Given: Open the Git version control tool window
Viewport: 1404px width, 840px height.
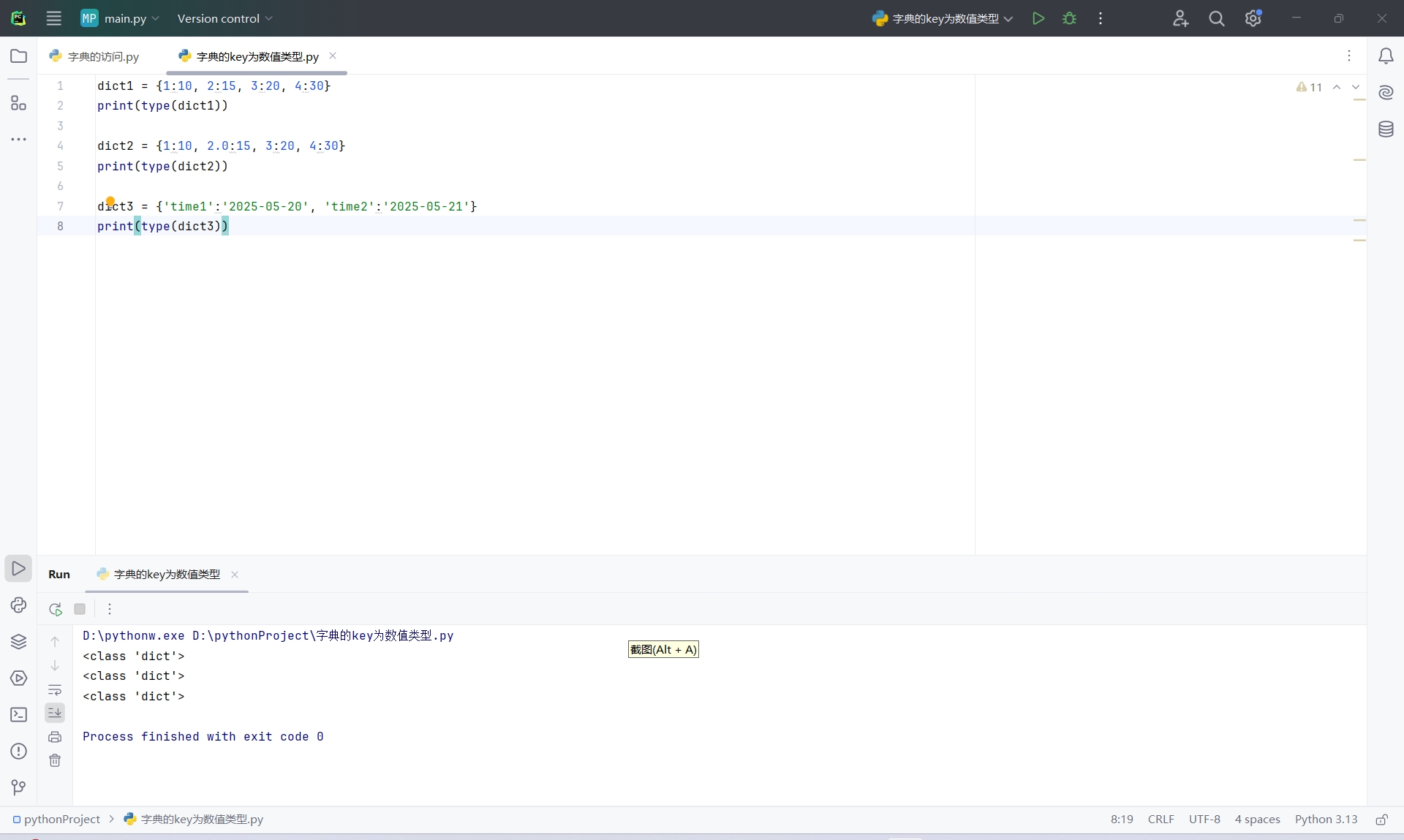Looking at the screenshot, I should [x=18, y=787].
